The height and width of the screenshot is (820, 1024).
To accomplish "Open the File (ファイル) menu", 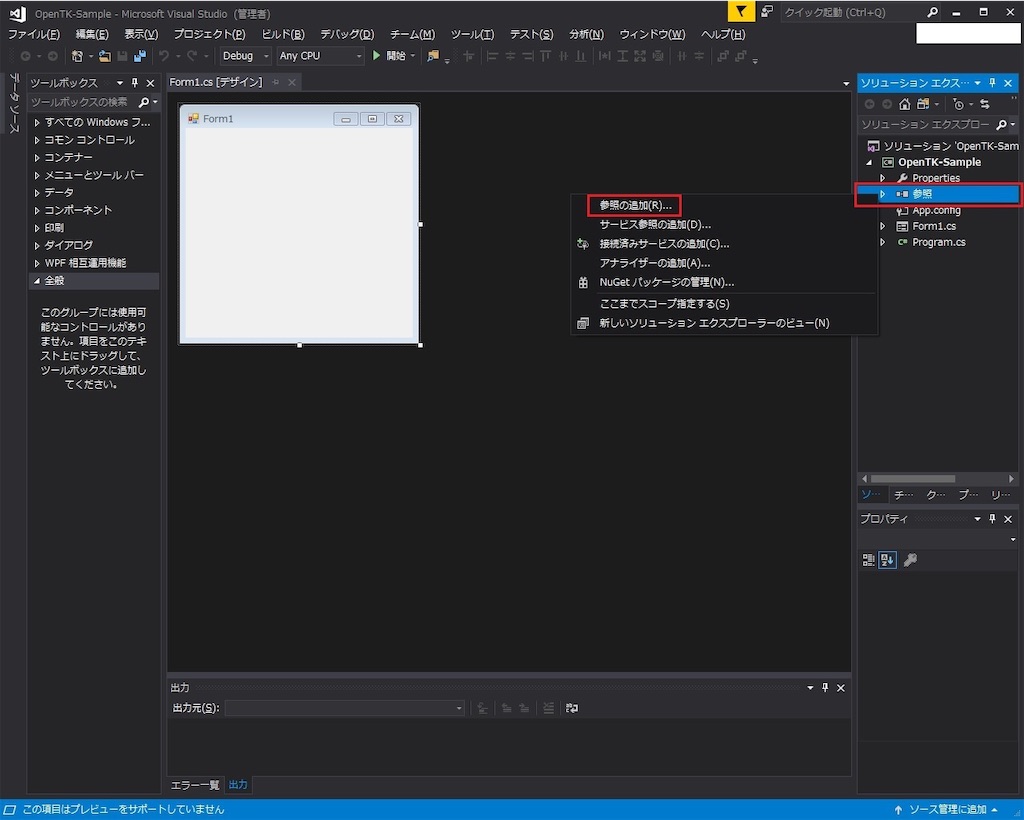I will [x=34, y=34].
